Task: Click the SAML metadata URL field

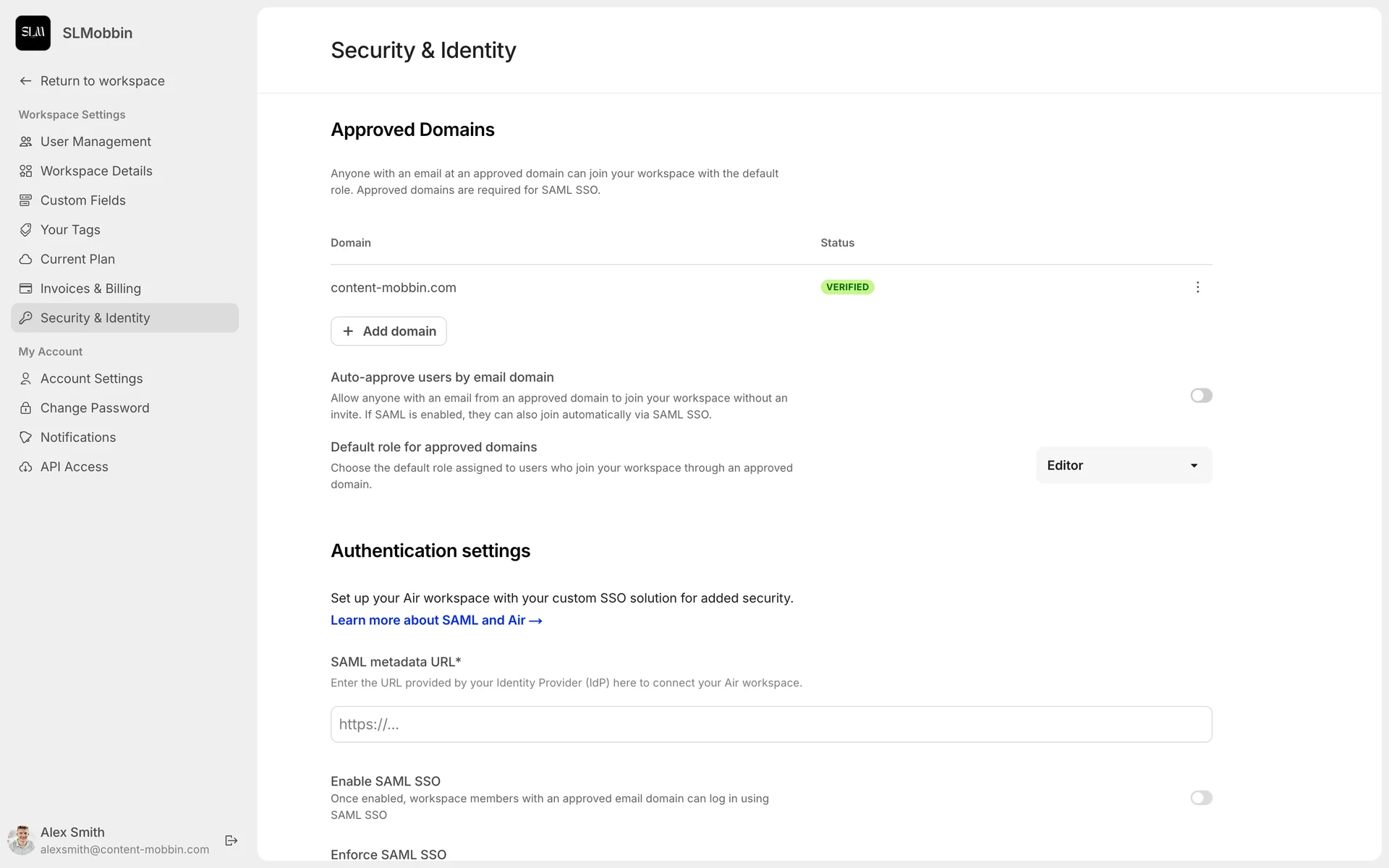Action: pyautogui.click(x=770, y=724)
